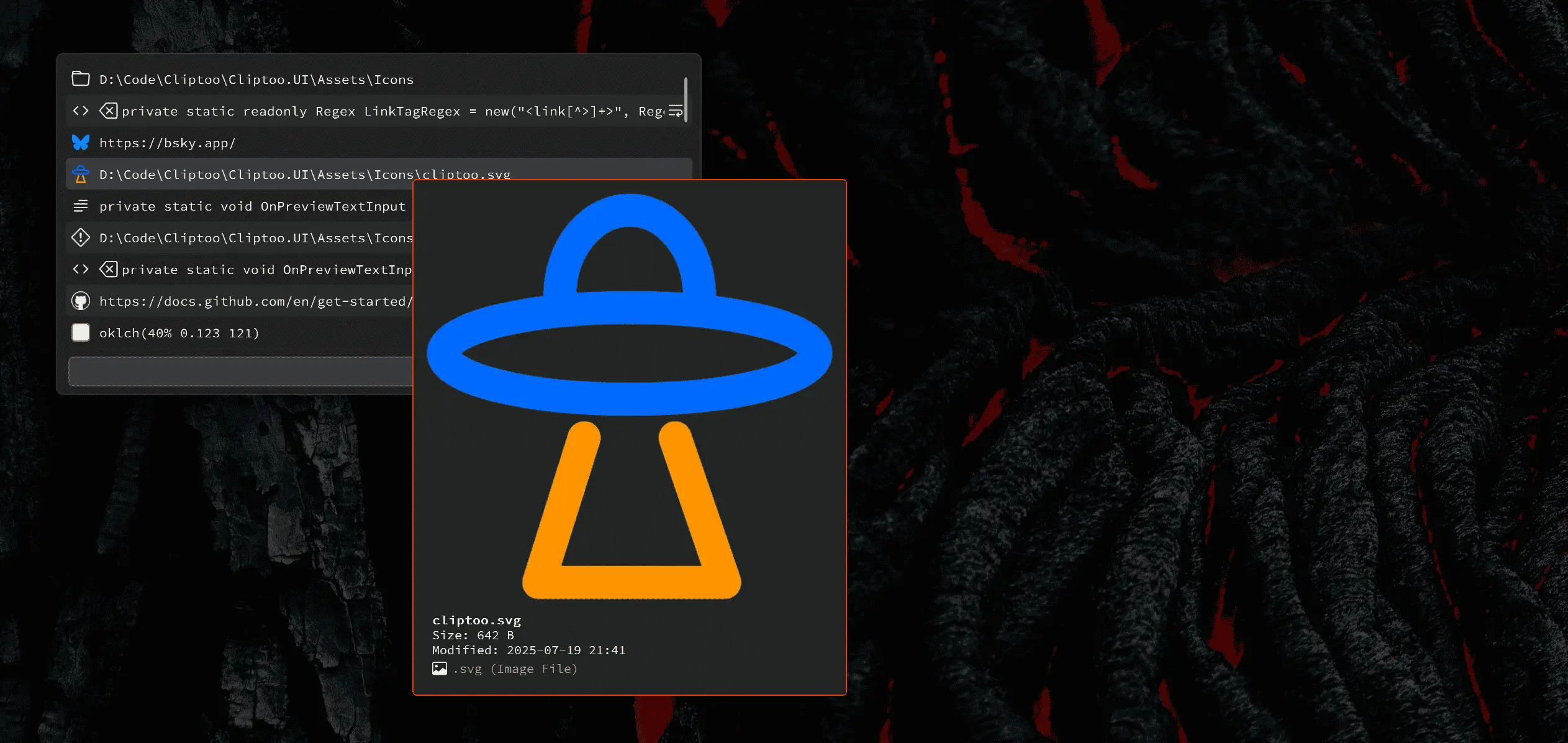Viewport: 1568px width, 743px height.
Task: Select the https://bsky.app/ clipboard entry
Action: coord(168,144)
